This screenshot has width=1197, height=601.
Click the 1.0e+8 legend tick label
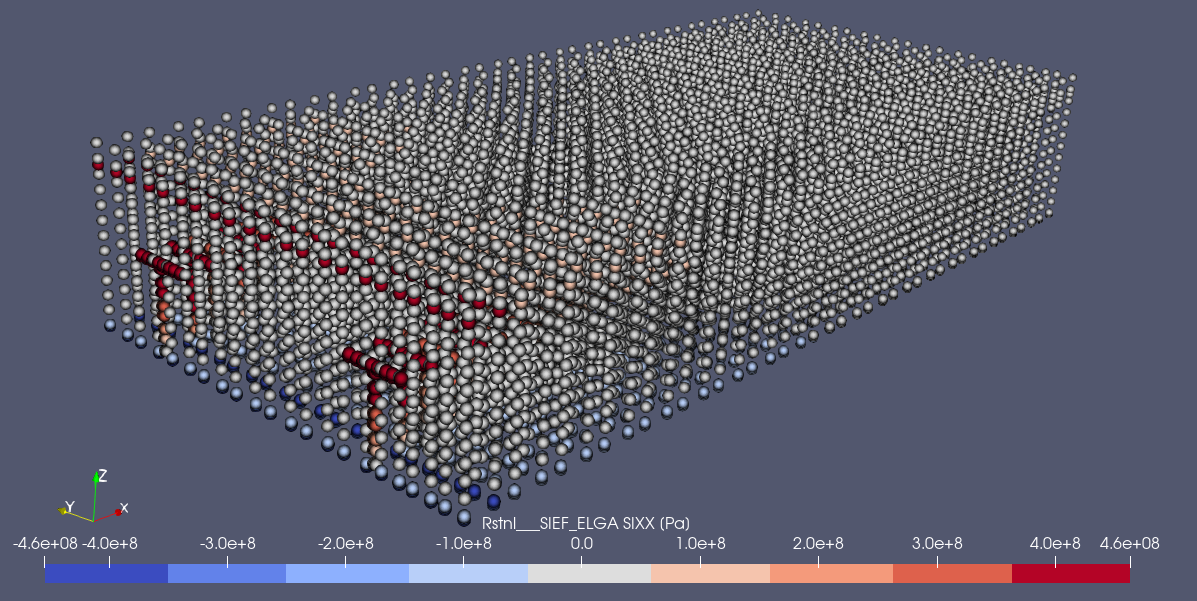pyautogui.click(x=698, y=543)
